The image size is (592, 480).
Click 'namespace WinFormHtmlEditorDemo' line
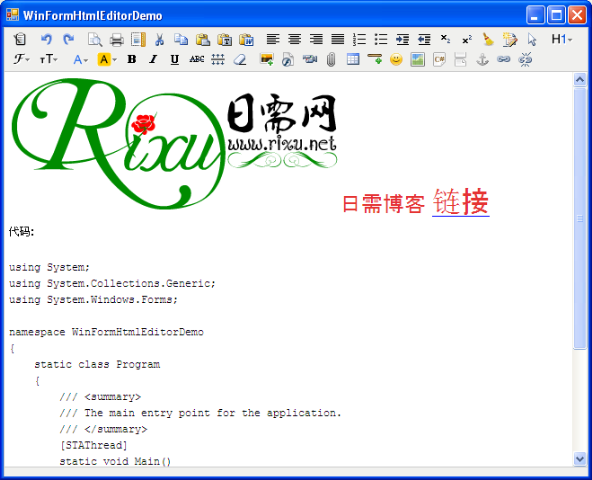pyautogui.click(x=106, y=332)
